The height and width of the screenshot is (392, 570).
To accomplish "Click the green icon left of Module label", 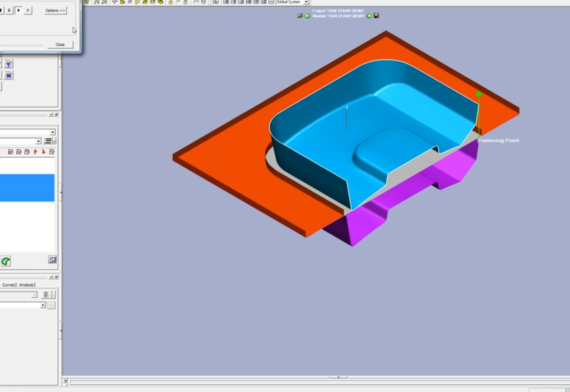I will point(308,16).
